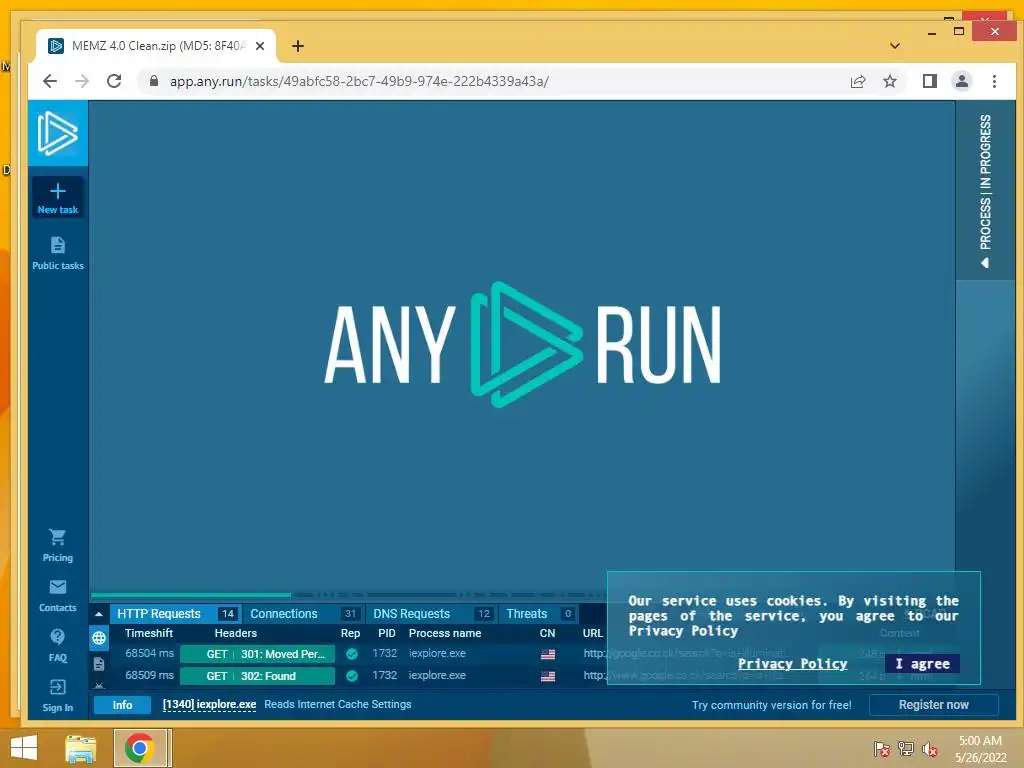Switch to the Connections tab
The image size is (1024, 768).
tap(304, 614)
